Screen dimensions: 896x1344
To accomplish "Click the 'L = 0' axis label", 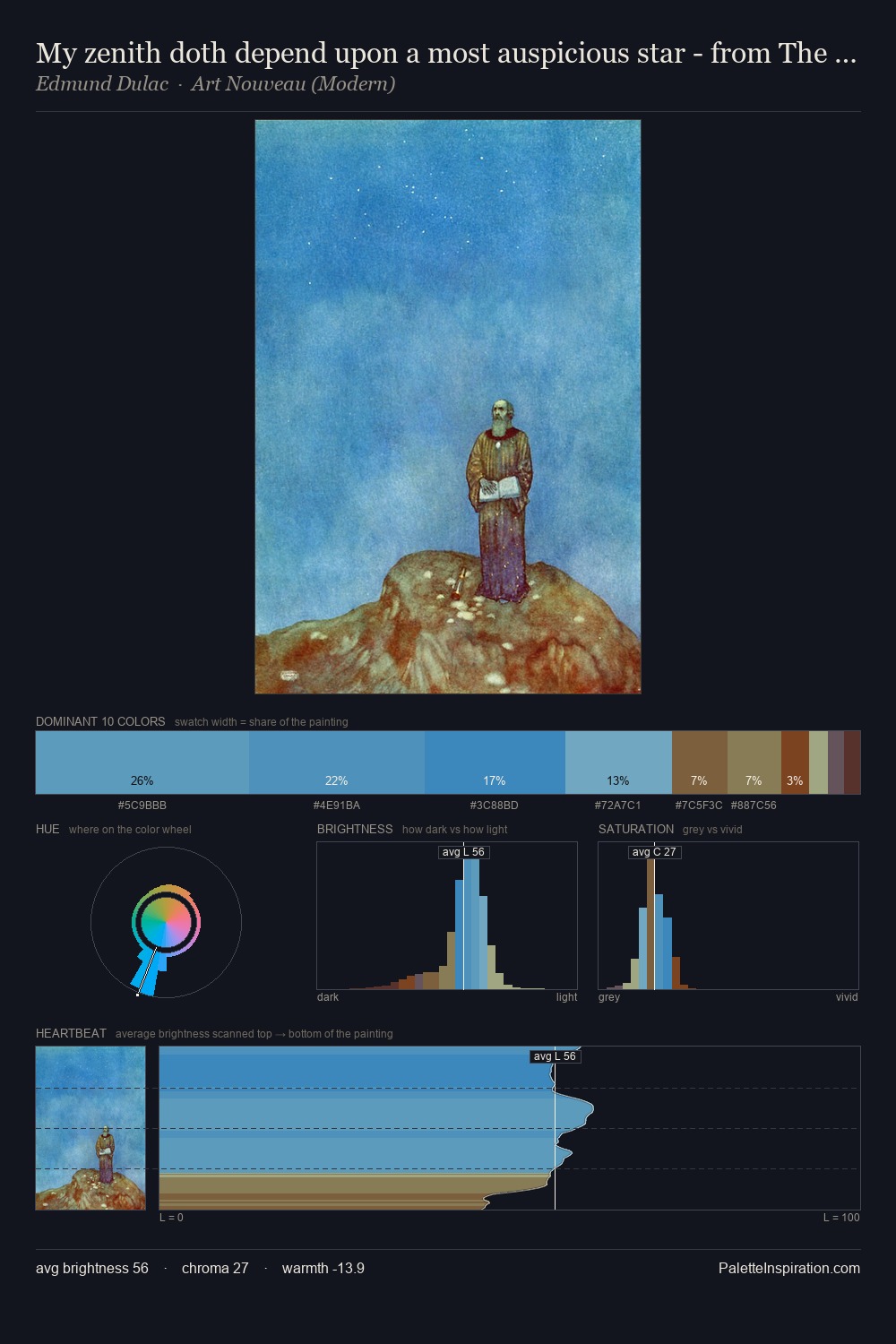I will [x=171, y=1218].
